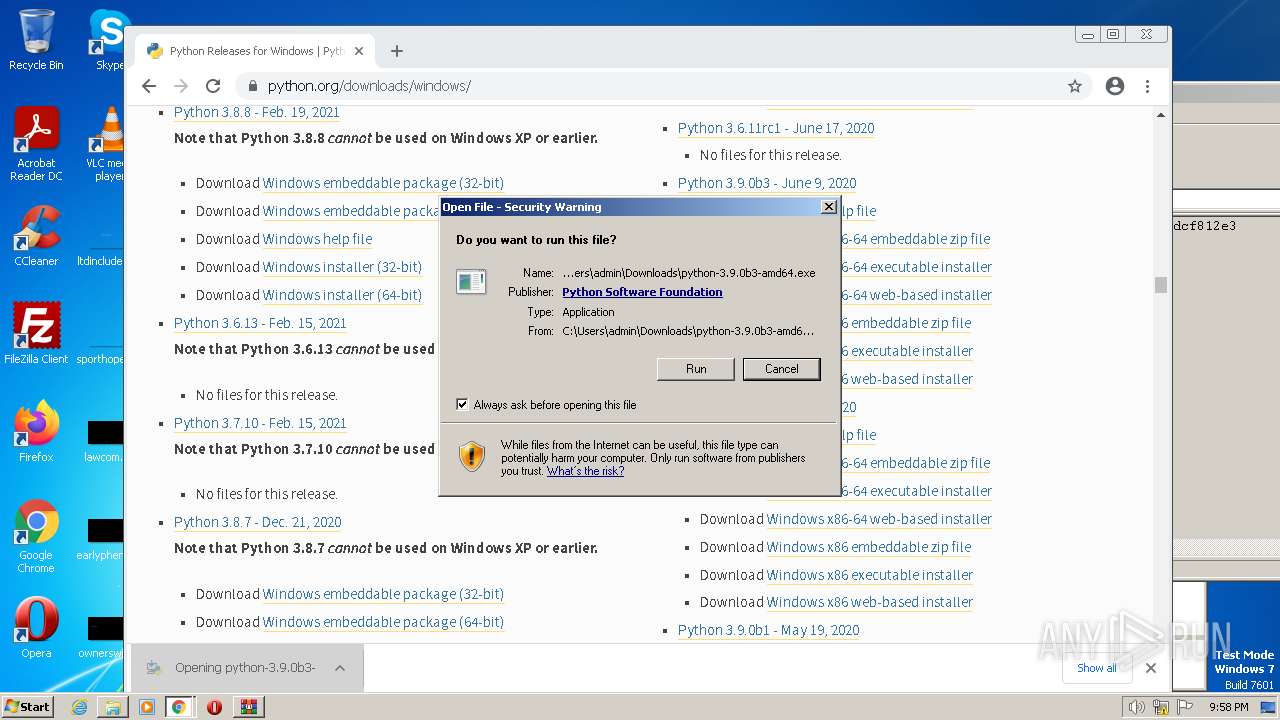Click the scrollbar up arrow
1280x720 pixels.
[1161, 115]
